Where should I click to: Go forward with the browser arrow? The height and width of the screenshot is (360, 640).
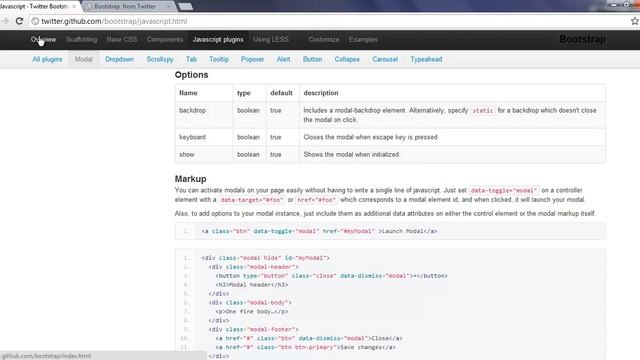click(5, 21)
